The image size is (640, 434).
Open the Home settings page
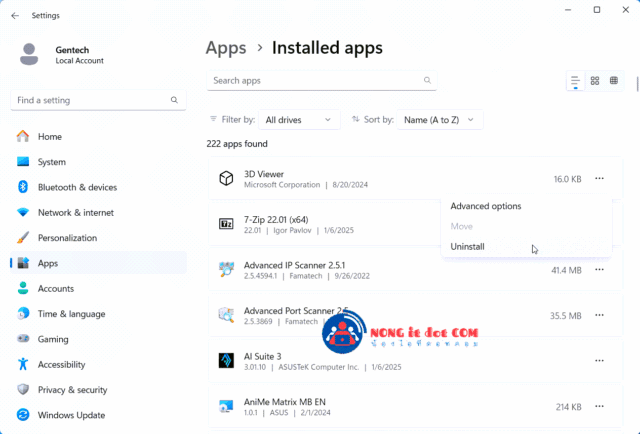point(98,136)
